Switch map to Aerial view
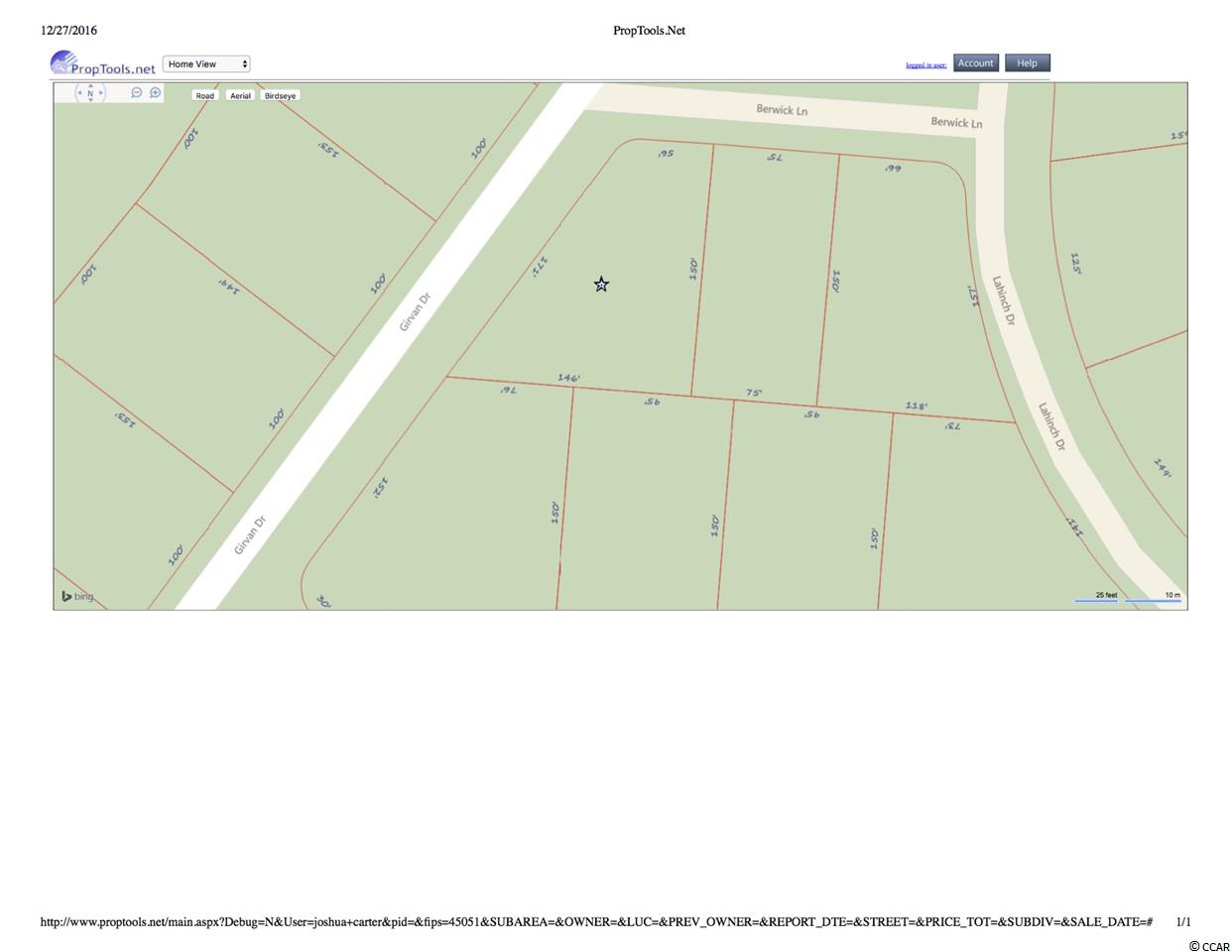This screenshot has height=952, width=1232. (x=240, y=96)
